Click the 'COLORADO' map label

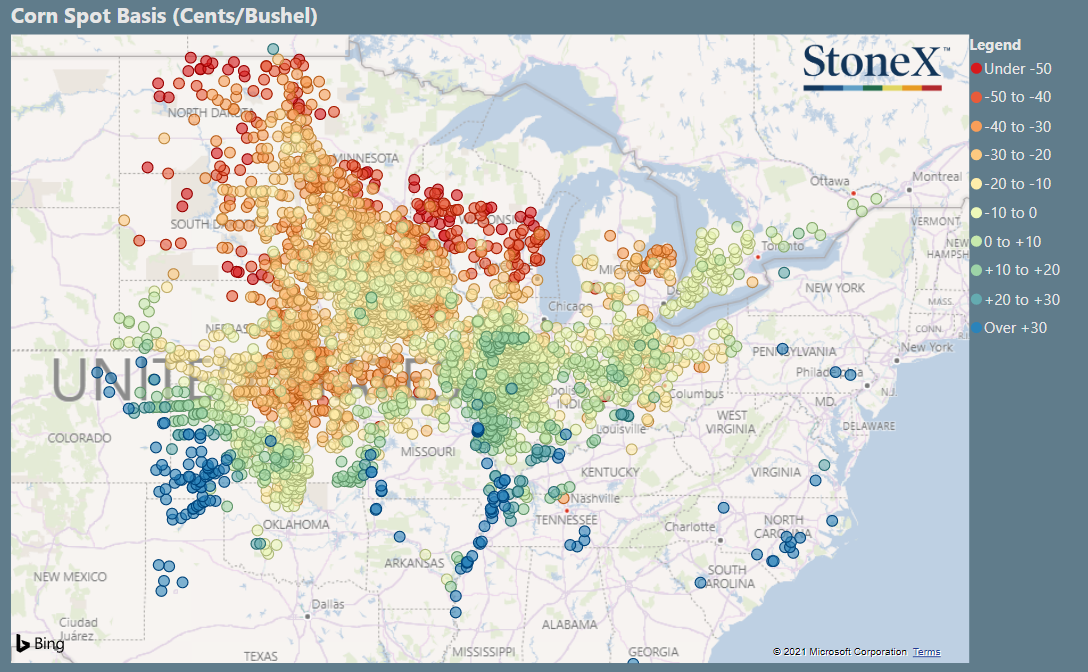click(79, 438)
